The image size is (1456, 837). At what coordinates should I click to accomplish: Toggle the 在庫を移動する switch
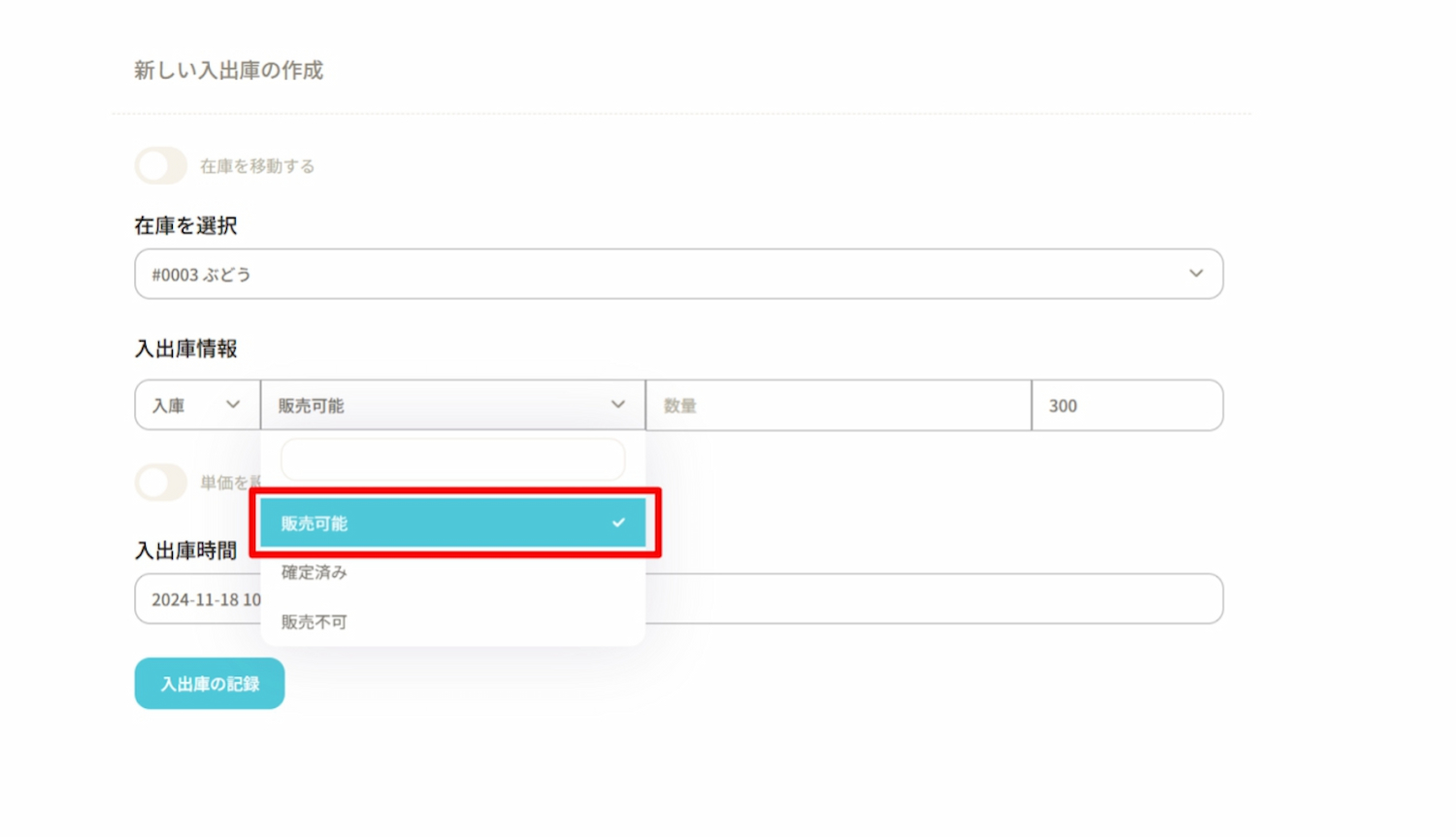(160, 166)
